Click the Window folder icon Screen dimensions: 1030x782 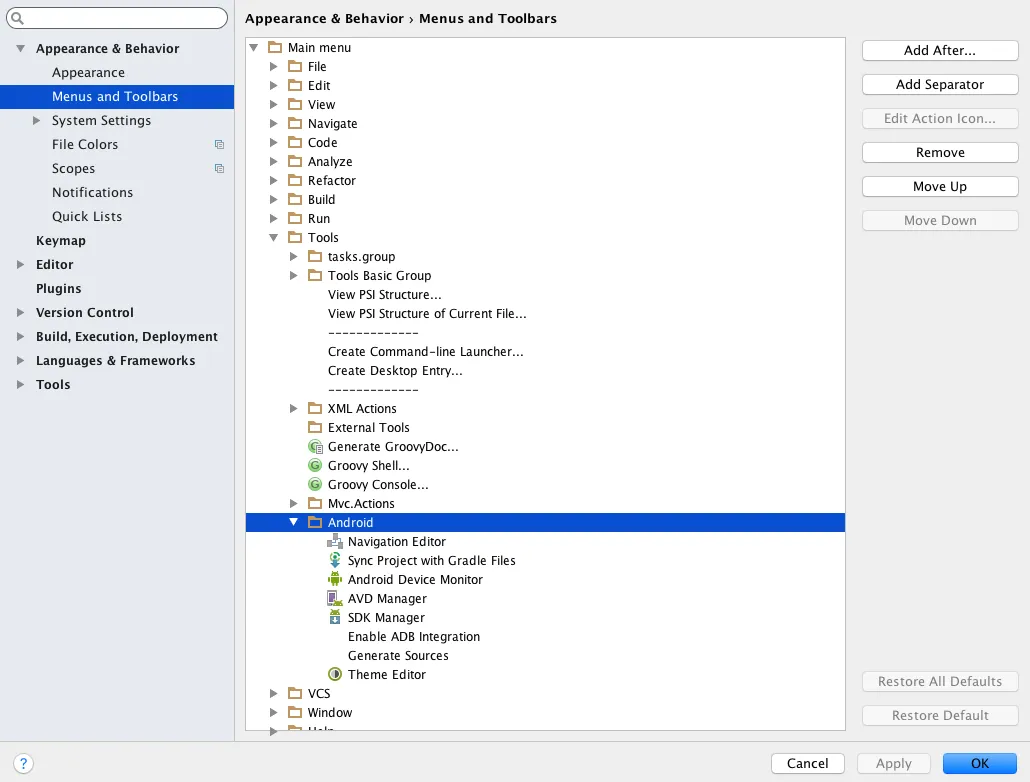tap(296, 712)
